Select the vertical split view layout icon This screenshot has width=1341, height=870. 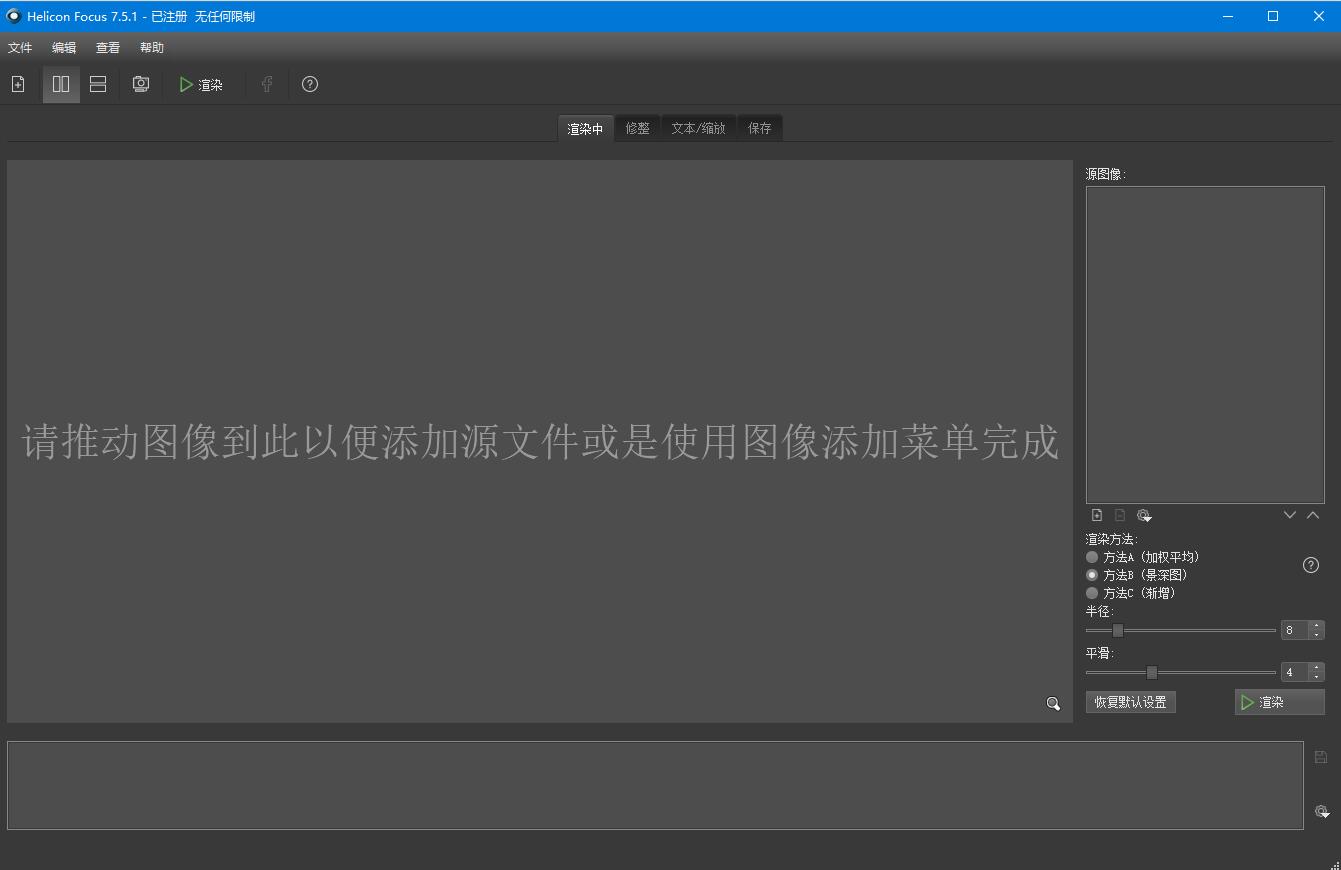click(x=60, y=84)
